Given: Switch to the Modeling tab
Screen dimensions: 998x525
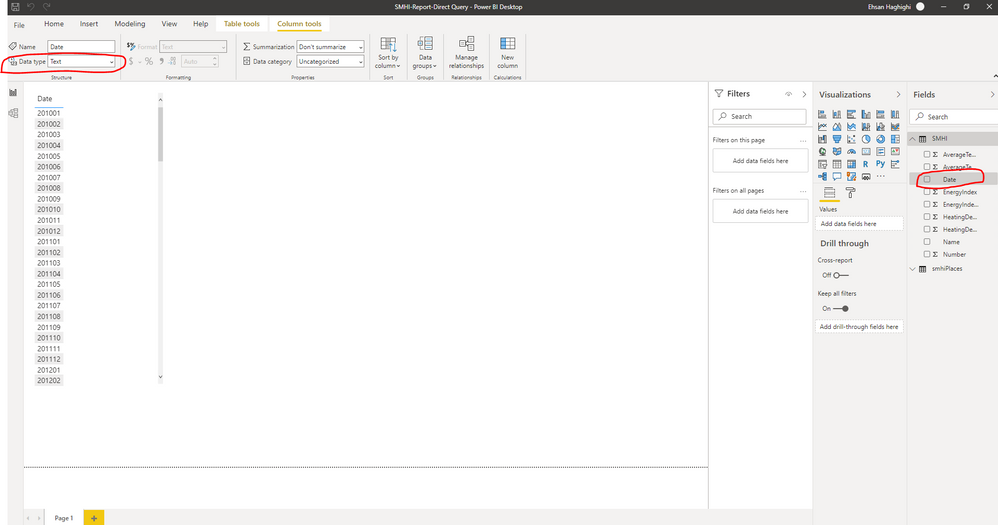Looking at the screenshot, I should pyautogui.click(x=130, y=24).
